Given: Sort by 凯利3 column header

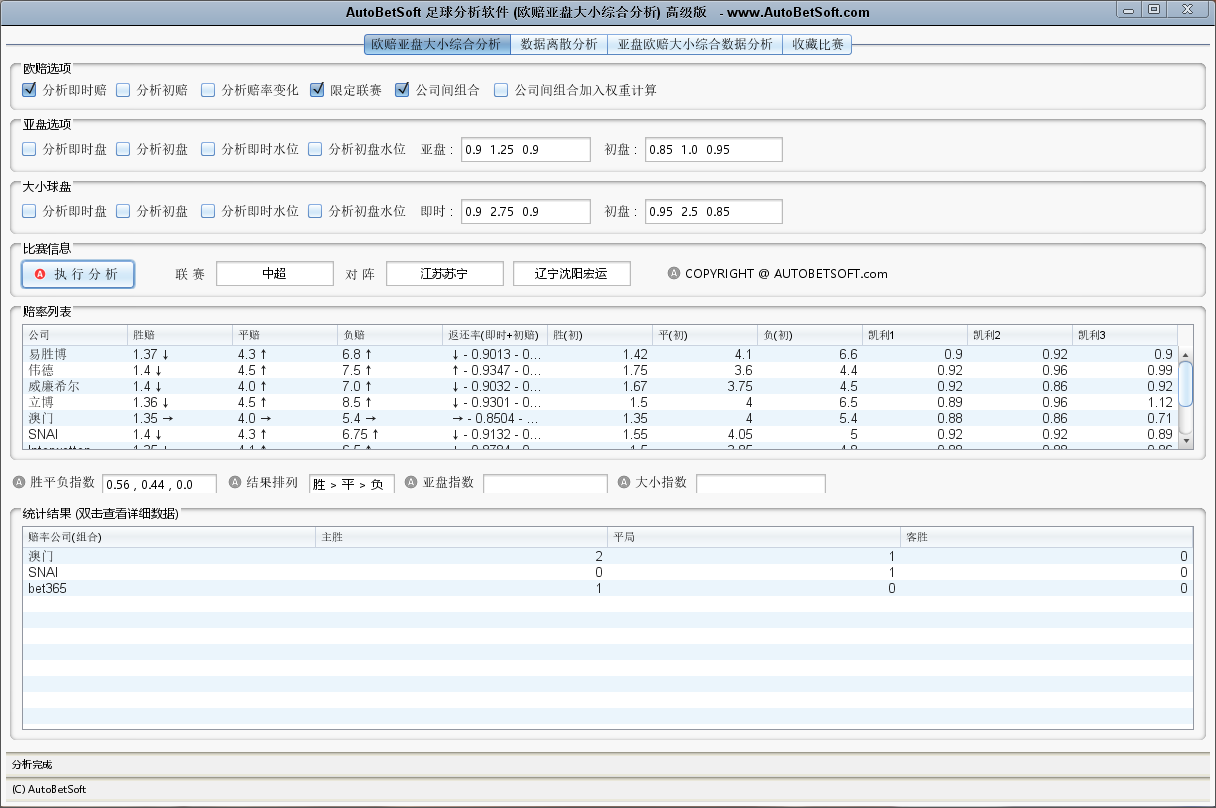Looking at the screenshot, I should pos(1125,335).
